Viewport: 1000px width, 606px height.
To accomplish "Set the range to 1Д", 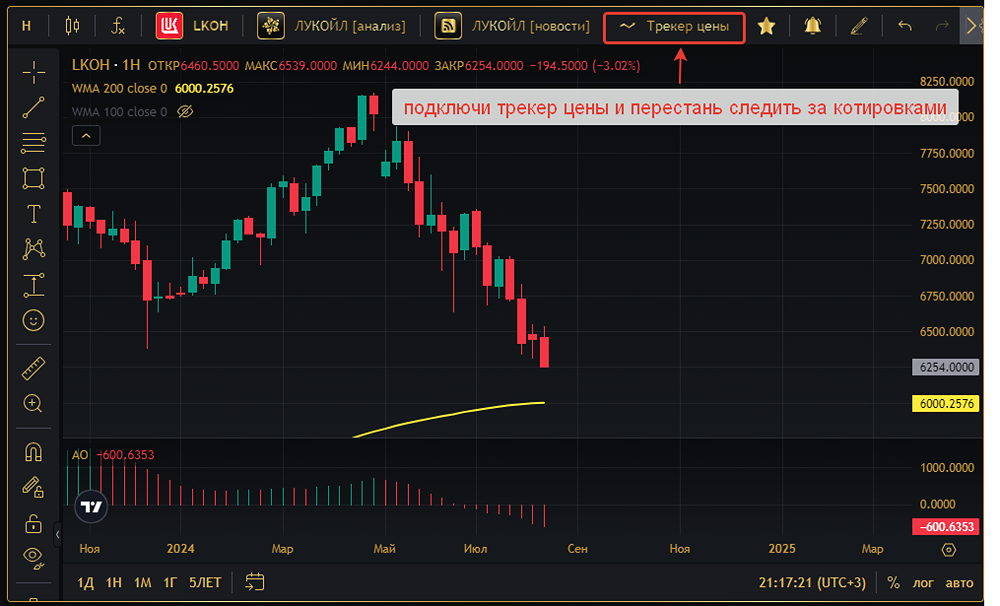I will point(85,582).
